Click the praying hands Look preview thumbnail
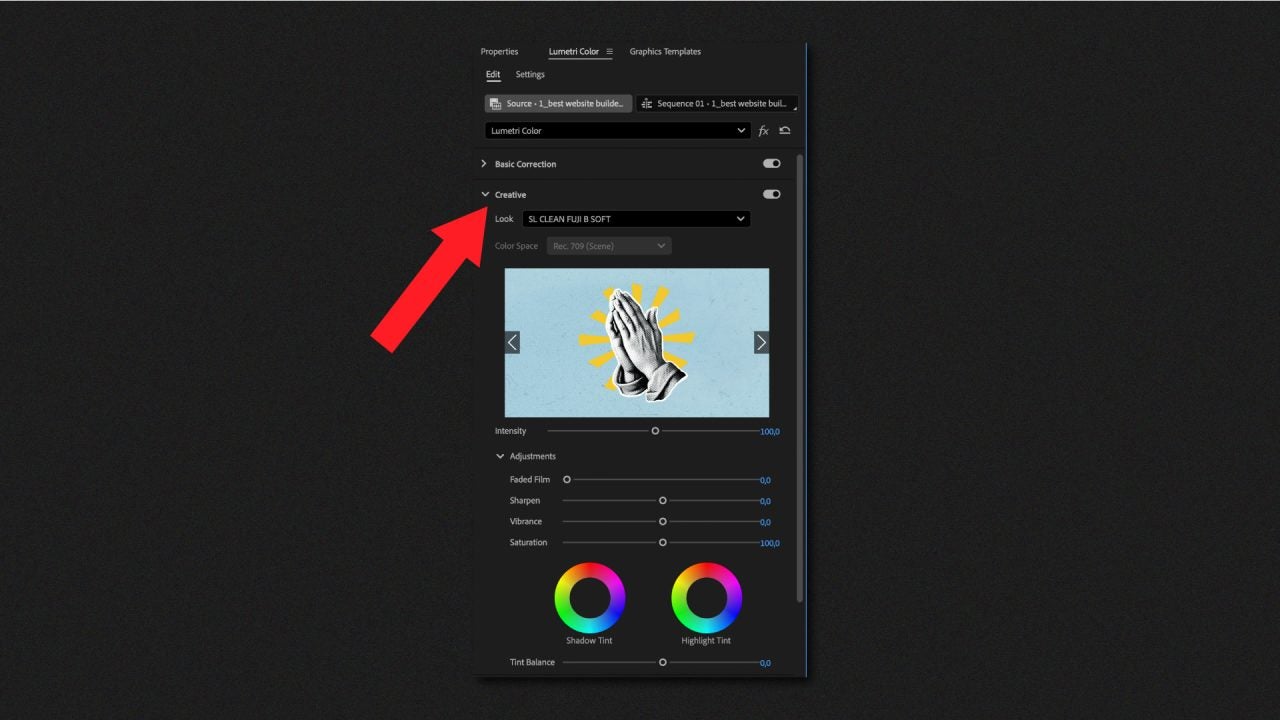The image size is (1280, 720). point(637,342)
